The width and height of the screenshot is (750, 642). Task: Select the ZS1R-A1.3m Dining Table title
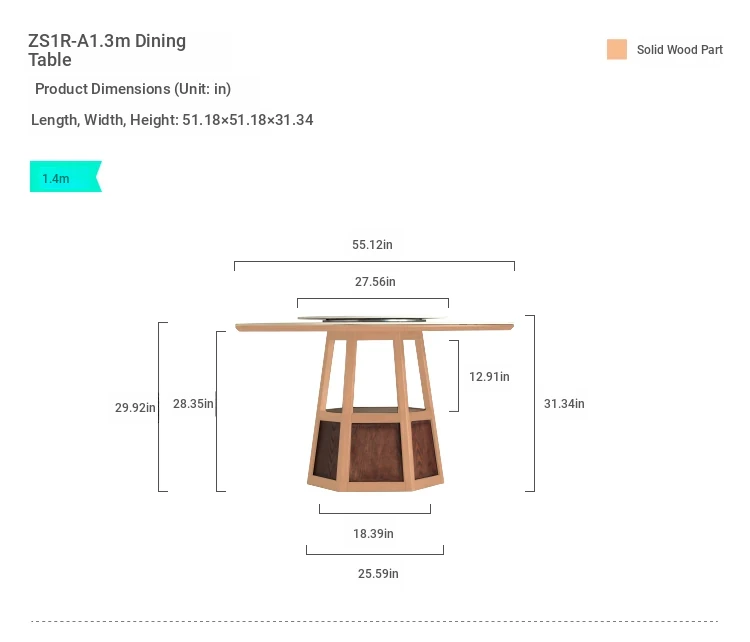(107, 50)
